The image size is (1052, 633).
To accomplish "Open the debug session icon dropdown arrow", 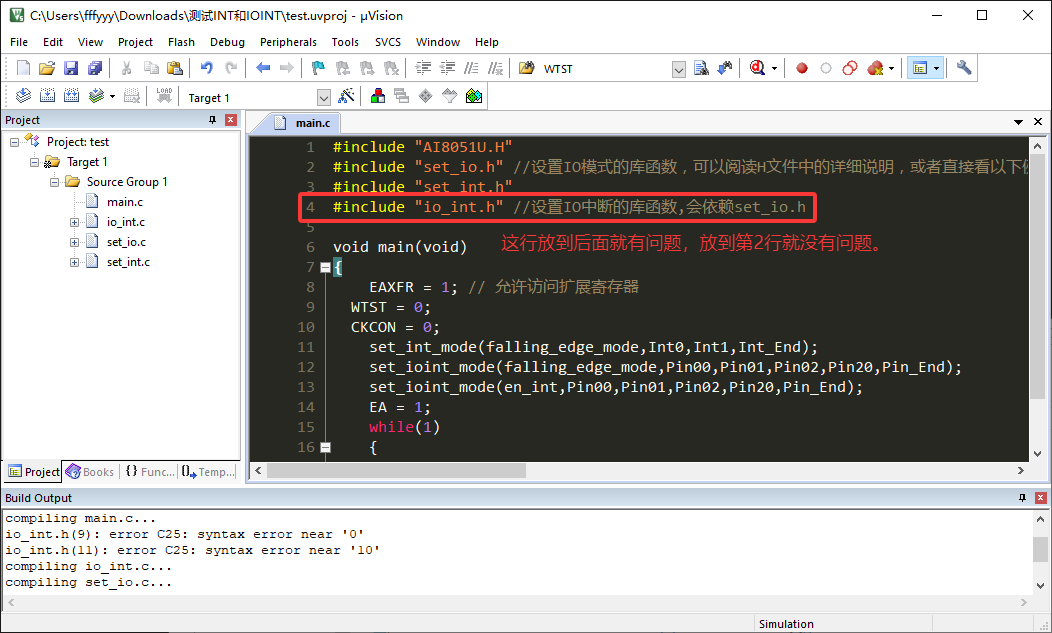I will click(x=774, y=68).
